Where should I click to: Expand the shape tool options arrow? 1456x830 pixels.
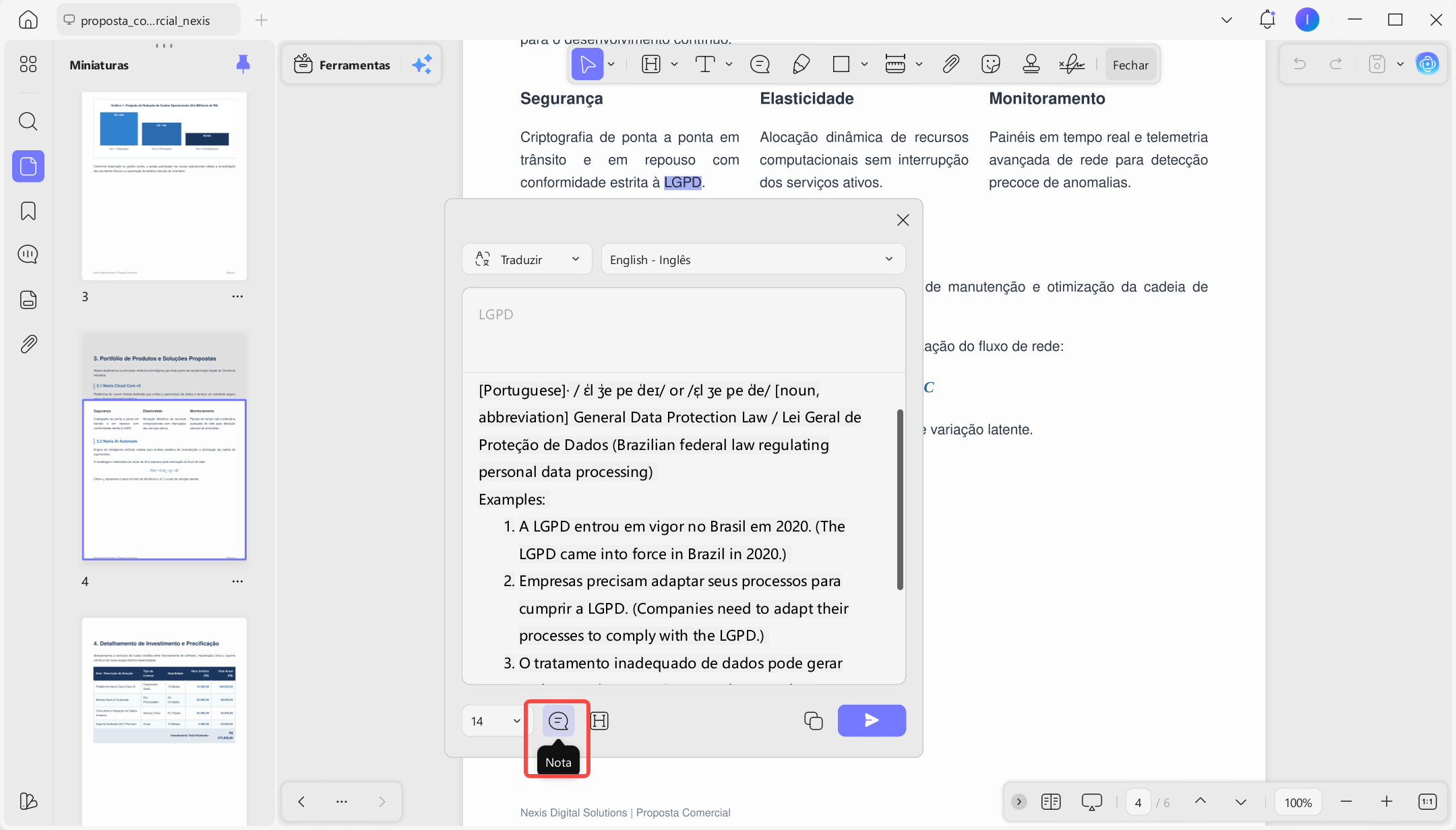(x=864, y=65)
